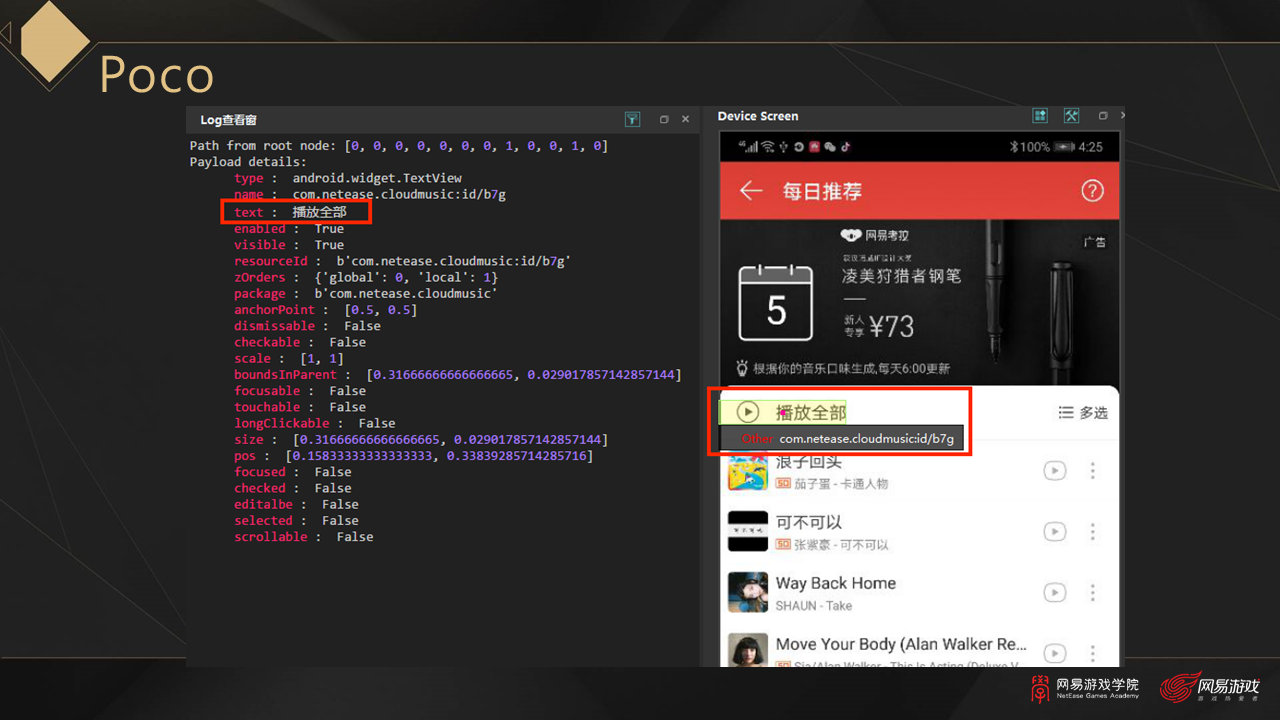Image resolution: width=1280 pixels, height=720 pixels.
Task: Tap the play icon for 浪子回头
Action: click(1054, 471)
